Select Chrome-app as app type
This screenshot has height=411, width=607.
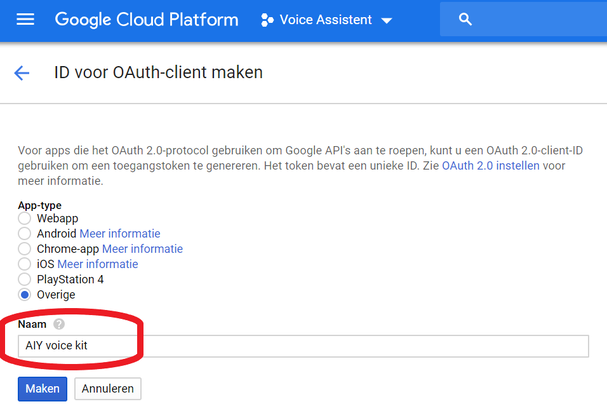click(x=25, y=249)
